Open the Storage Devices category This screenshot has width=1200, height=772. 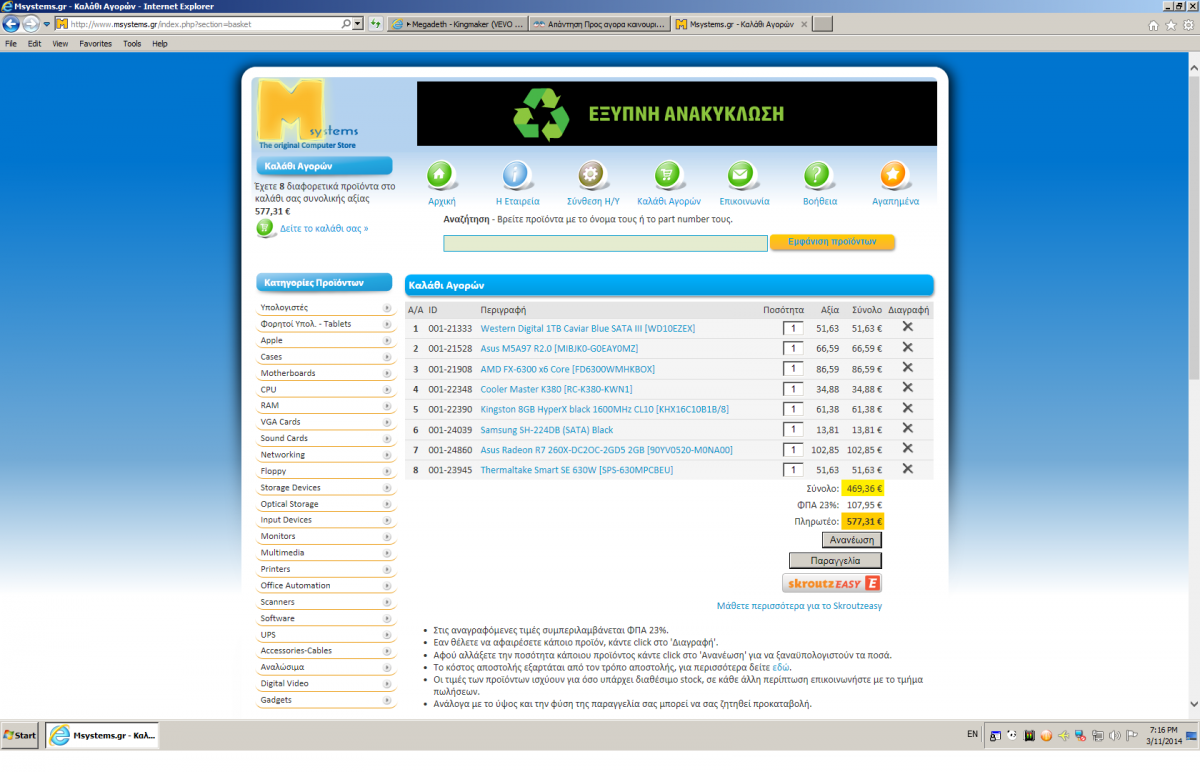290,488
